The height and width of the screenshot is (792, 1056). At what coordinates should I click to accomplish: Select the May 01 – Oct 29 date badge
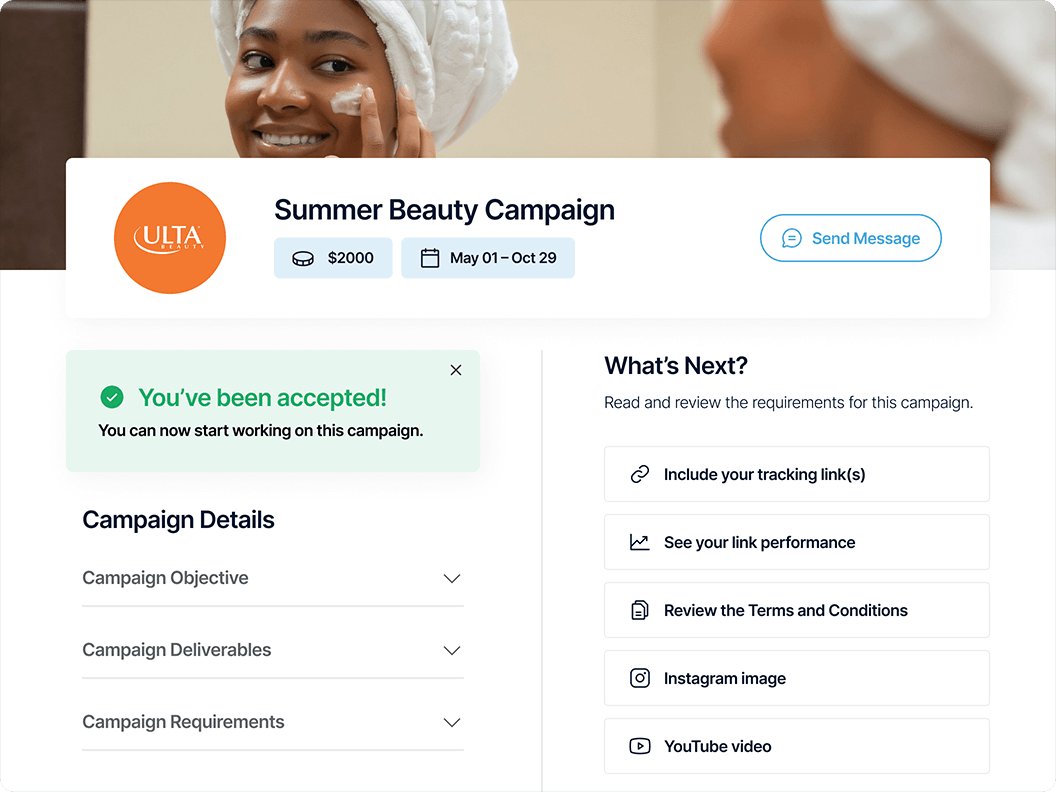[x=488, y=258]
